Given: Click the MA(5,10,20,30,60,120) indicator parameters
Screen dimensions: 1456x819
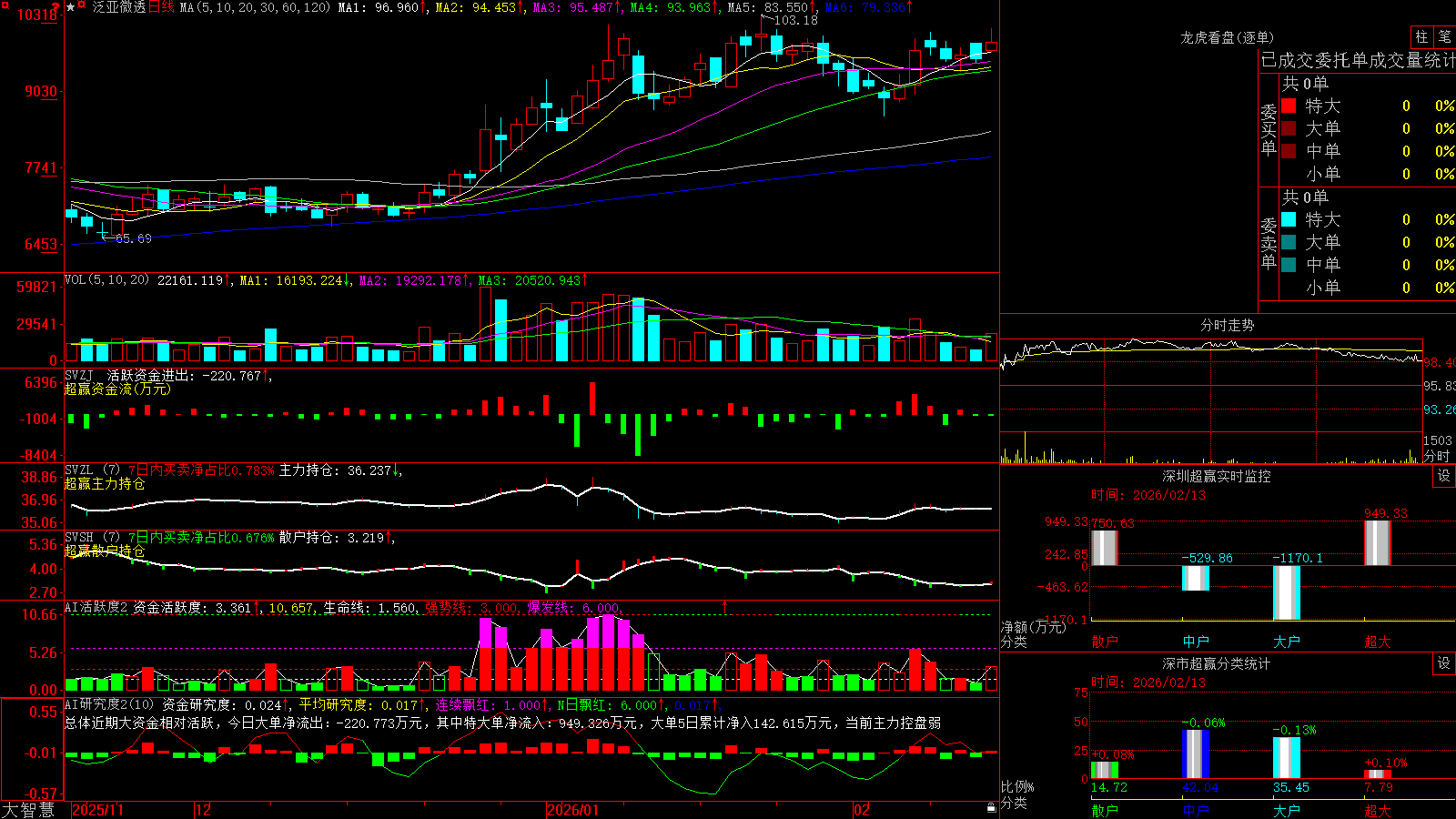Looking at the screenshot, I should pyautogui.click(x=256, y=7).
